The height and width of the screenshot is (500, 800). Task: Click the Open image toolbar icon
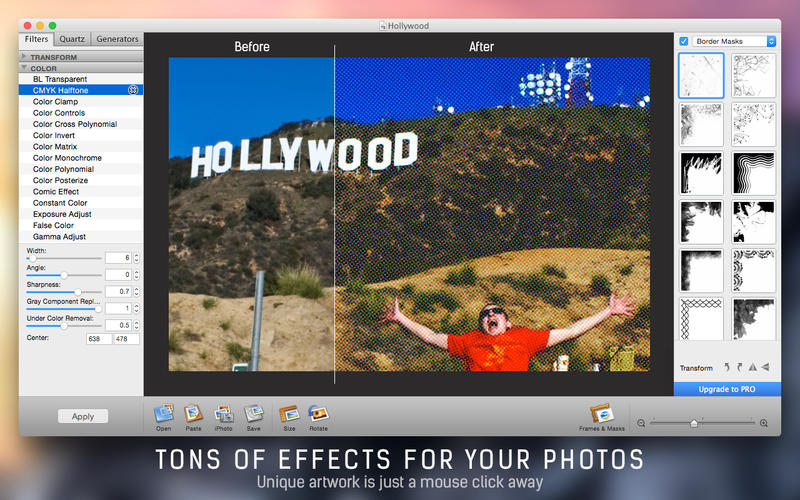(163, 413)
